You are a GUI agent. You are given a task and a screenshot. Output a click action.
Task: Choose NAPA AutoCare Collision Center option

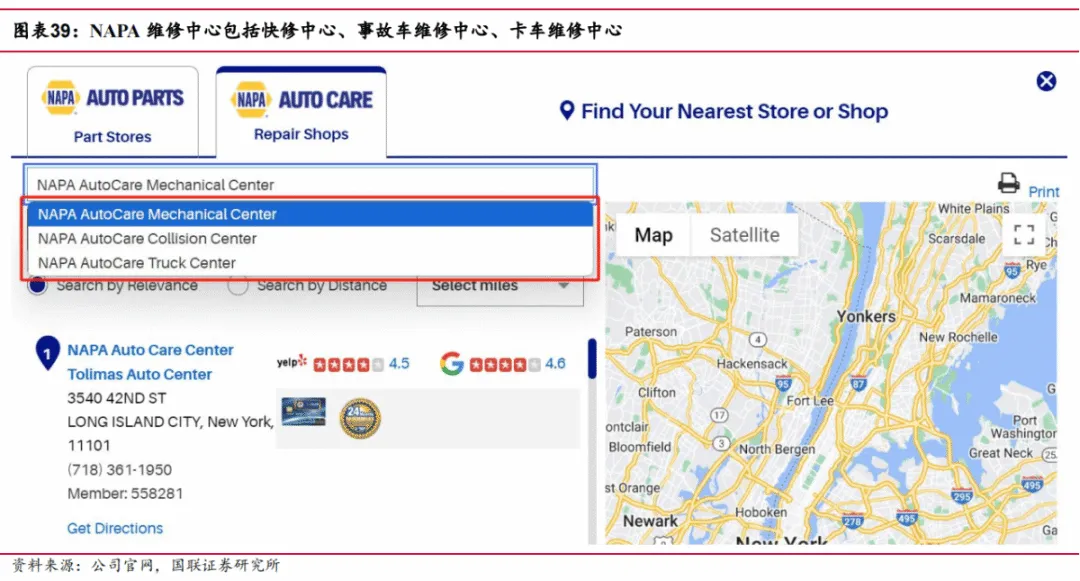pos(310,238)
